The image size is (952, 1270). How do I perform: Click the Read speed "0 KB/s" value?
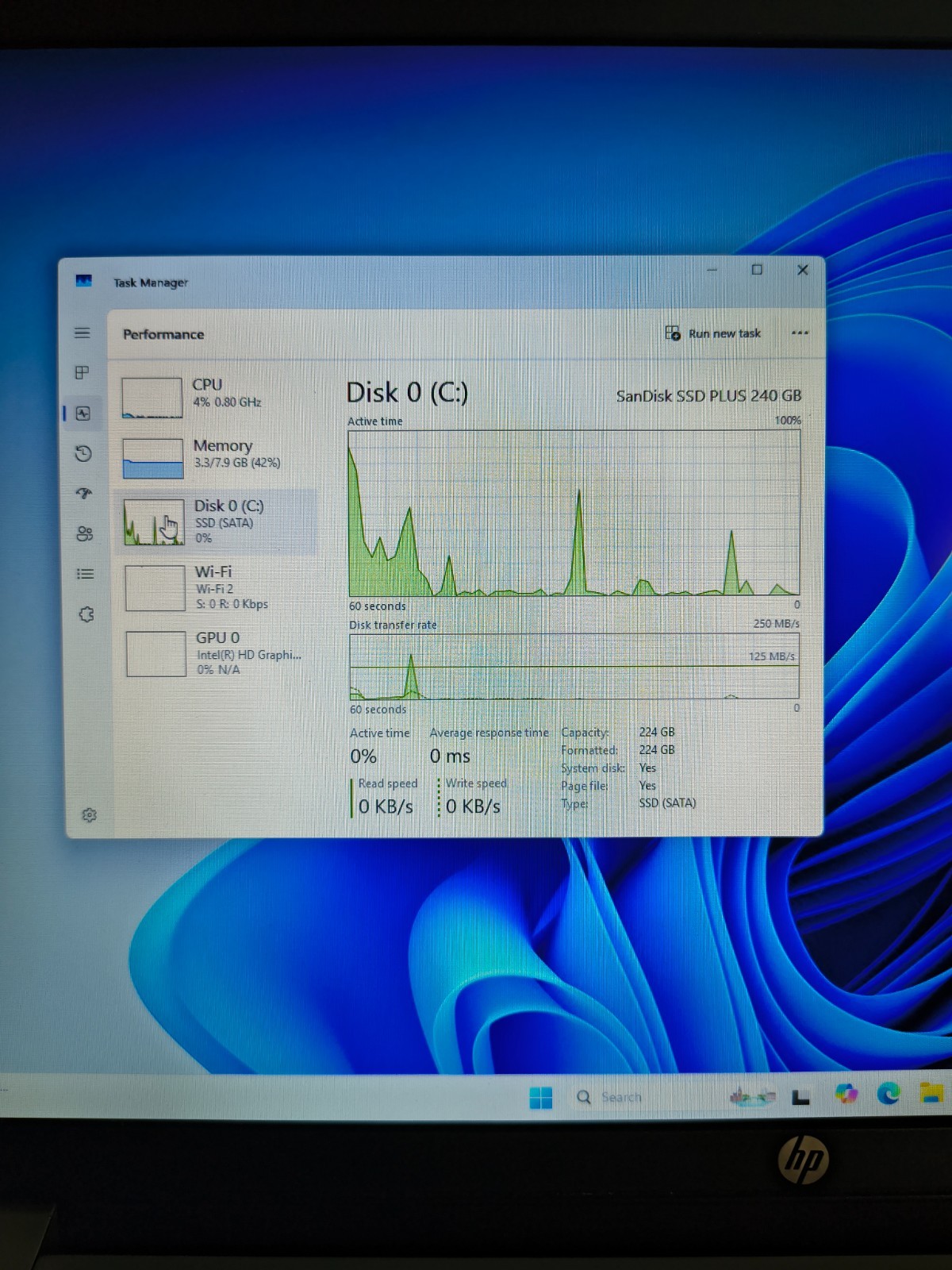click(x=386, y=806)
